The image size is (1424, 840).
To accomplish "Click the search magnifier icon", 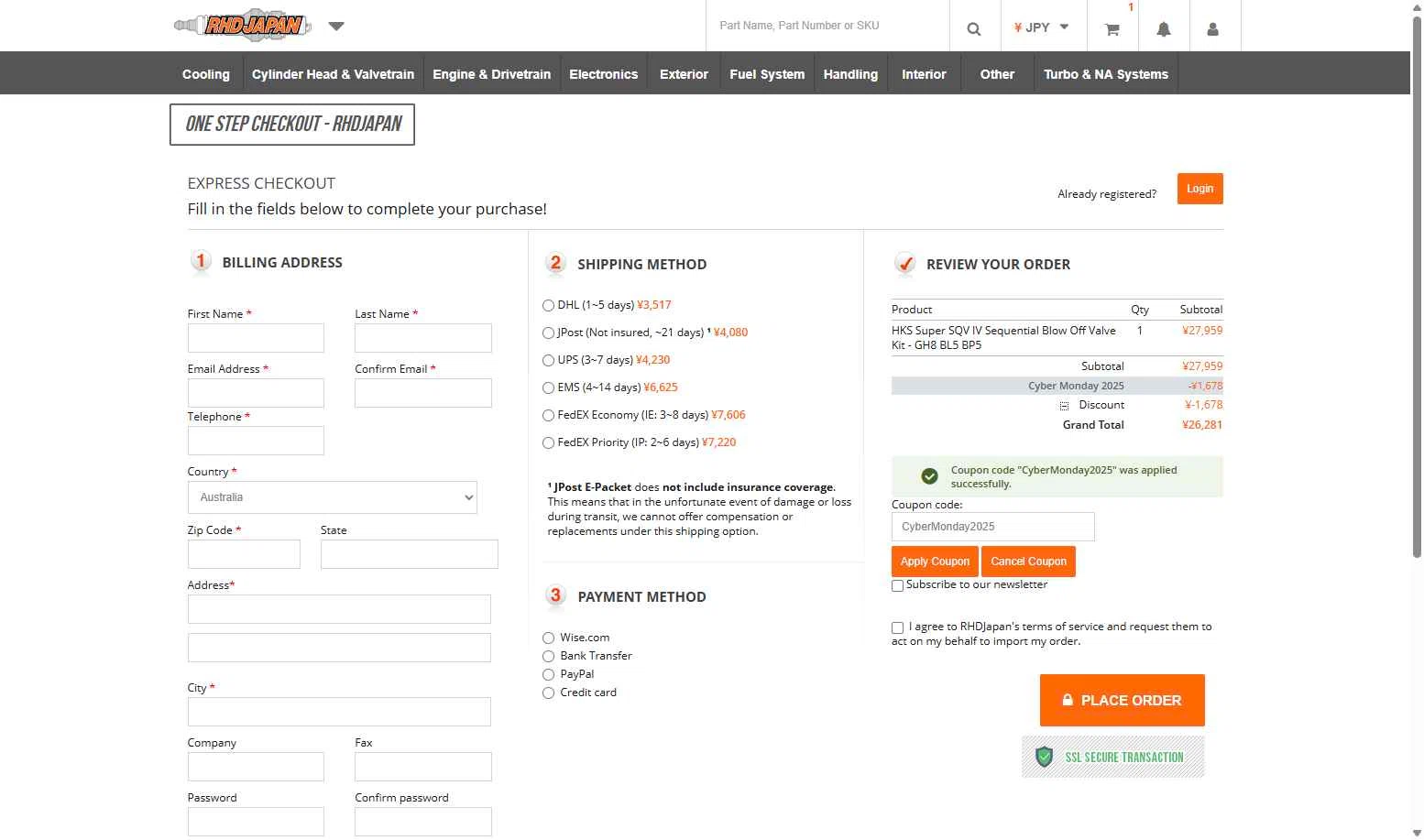I will point(974,28).
